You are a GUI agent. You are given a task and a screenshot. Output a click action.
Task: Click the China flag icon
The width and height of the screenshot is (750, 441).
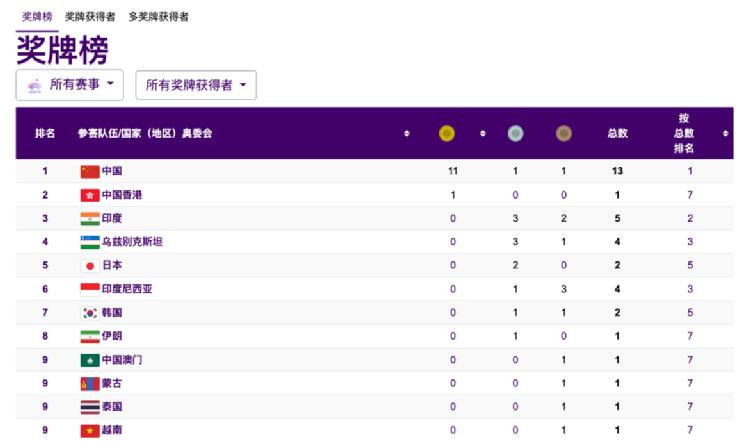(x=90, y=171)
